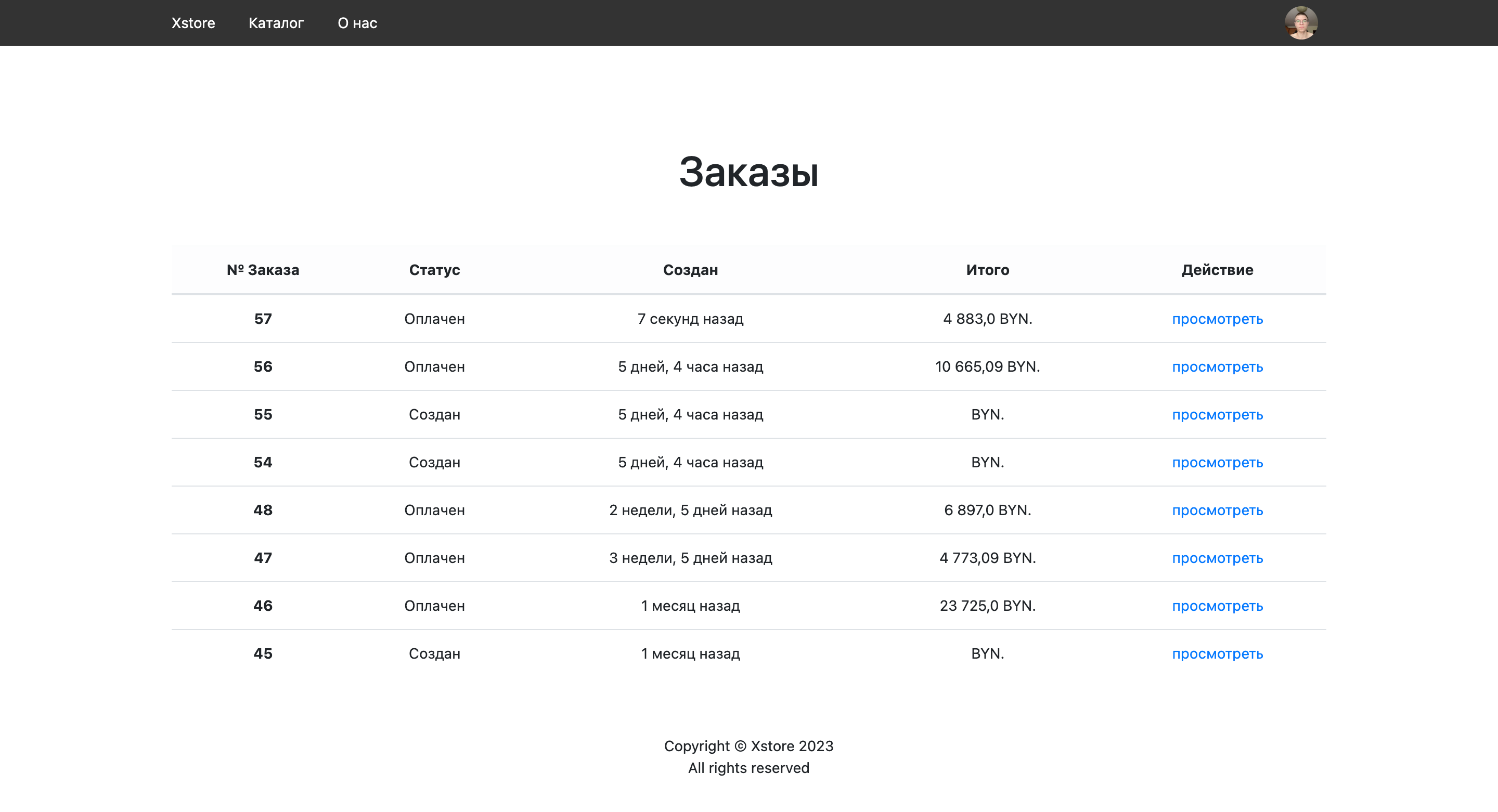Select order number 45 cell
The image size is (1498, 812).
click(x=263, y=653)
